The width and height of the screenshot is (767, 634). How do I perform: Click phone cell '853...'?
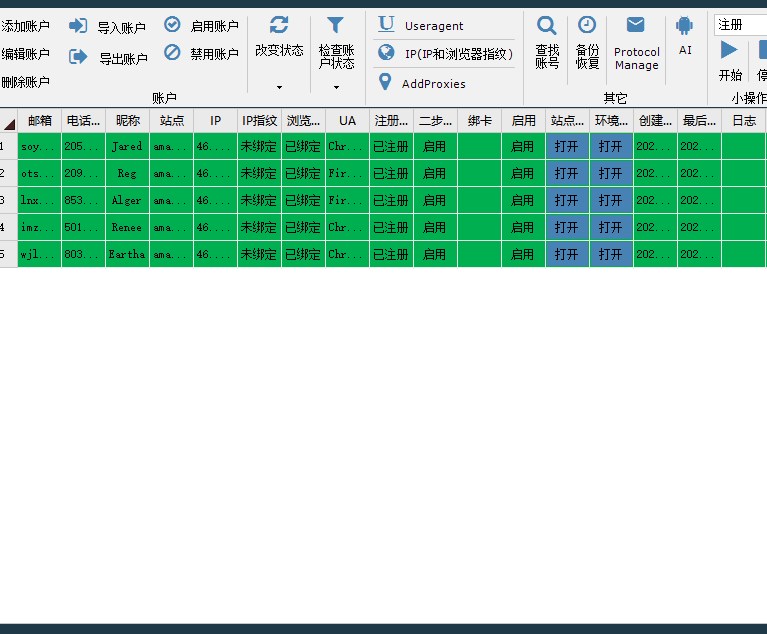click(83, 200)
